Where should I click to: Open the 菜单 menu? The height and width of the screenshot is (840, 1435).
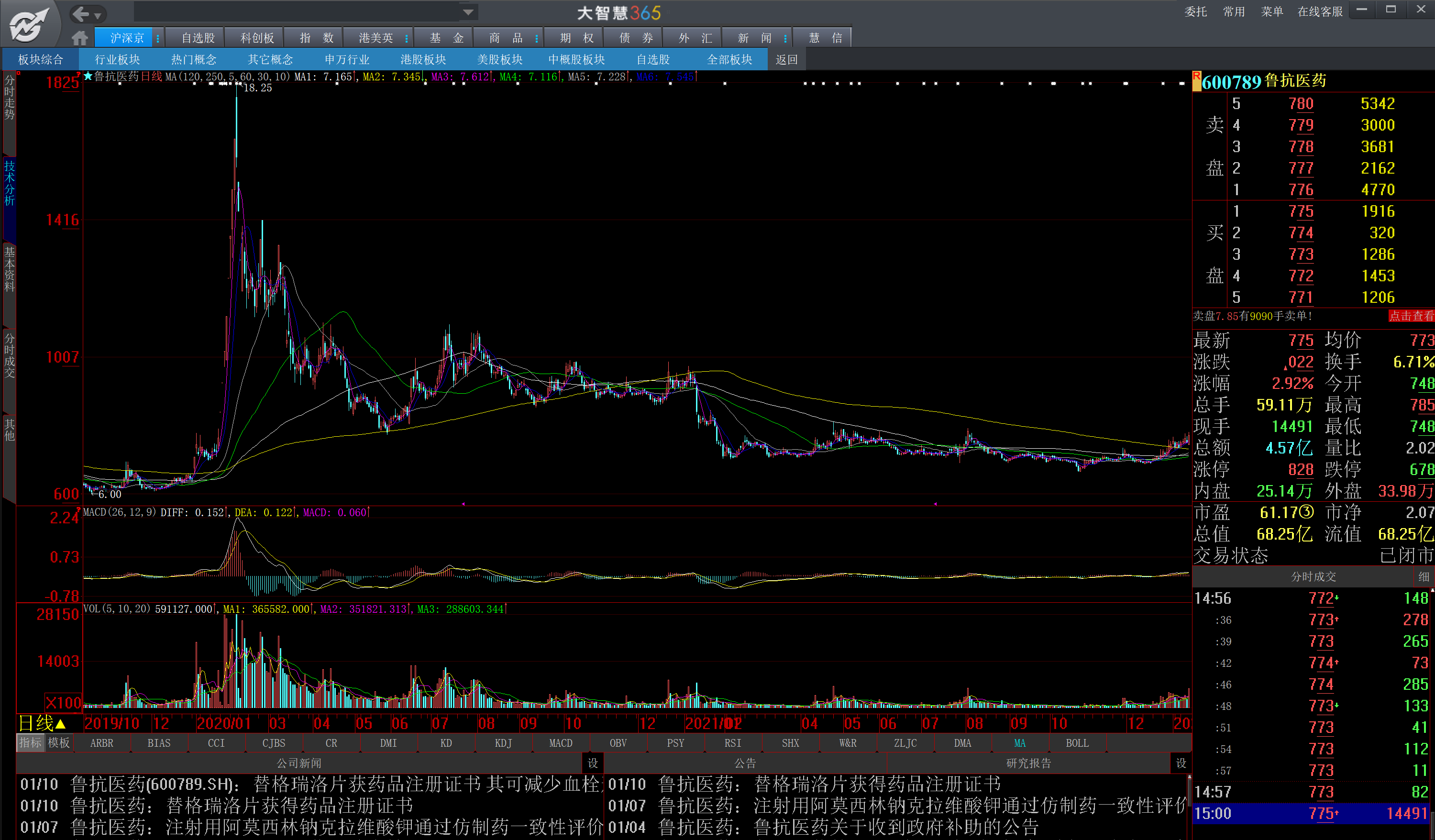(x=1271, y=12)
